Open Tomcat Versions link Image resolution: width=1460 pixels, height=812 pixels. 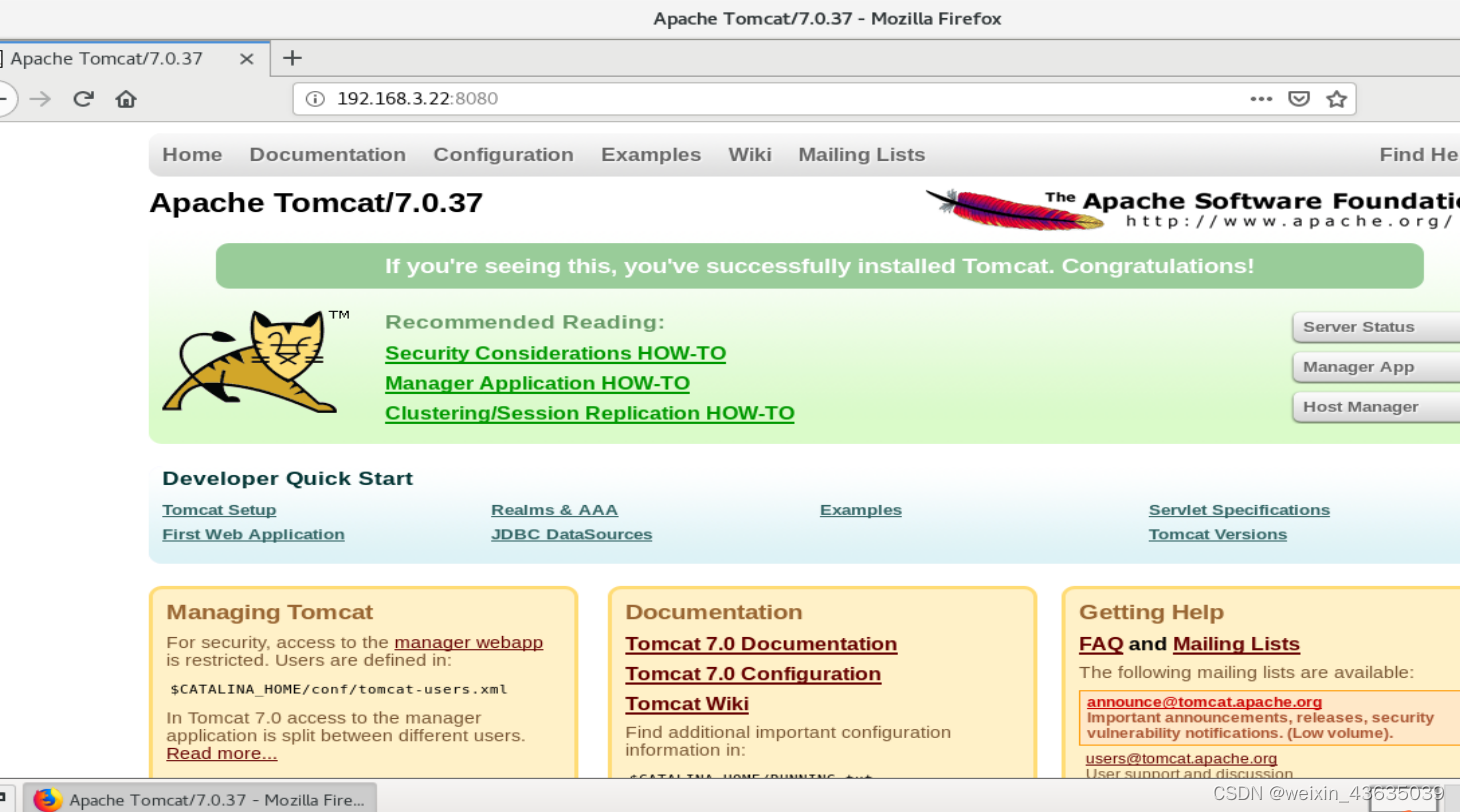click(x=1218, y=534)
